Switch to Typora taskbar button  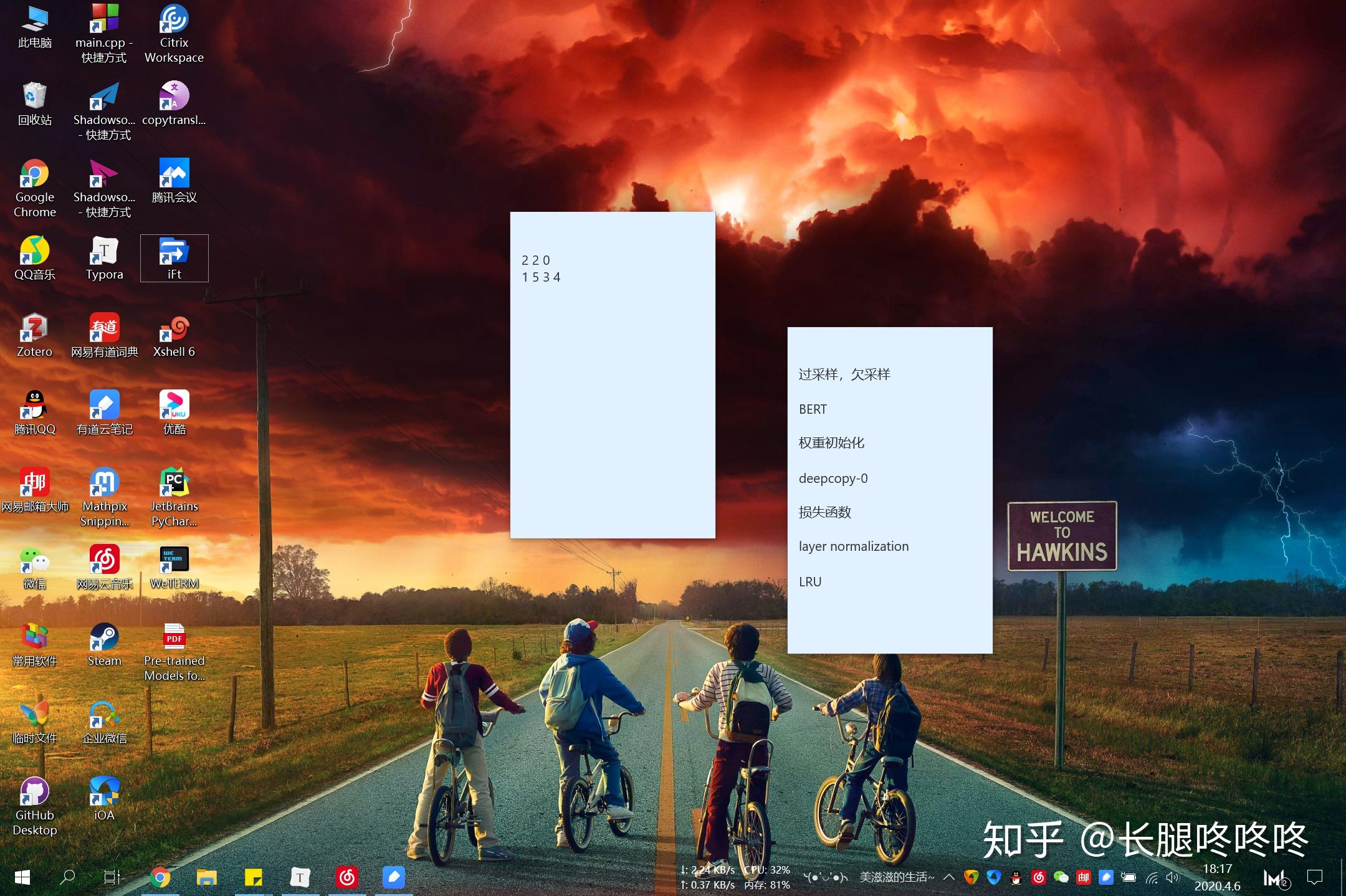(300, 877)
